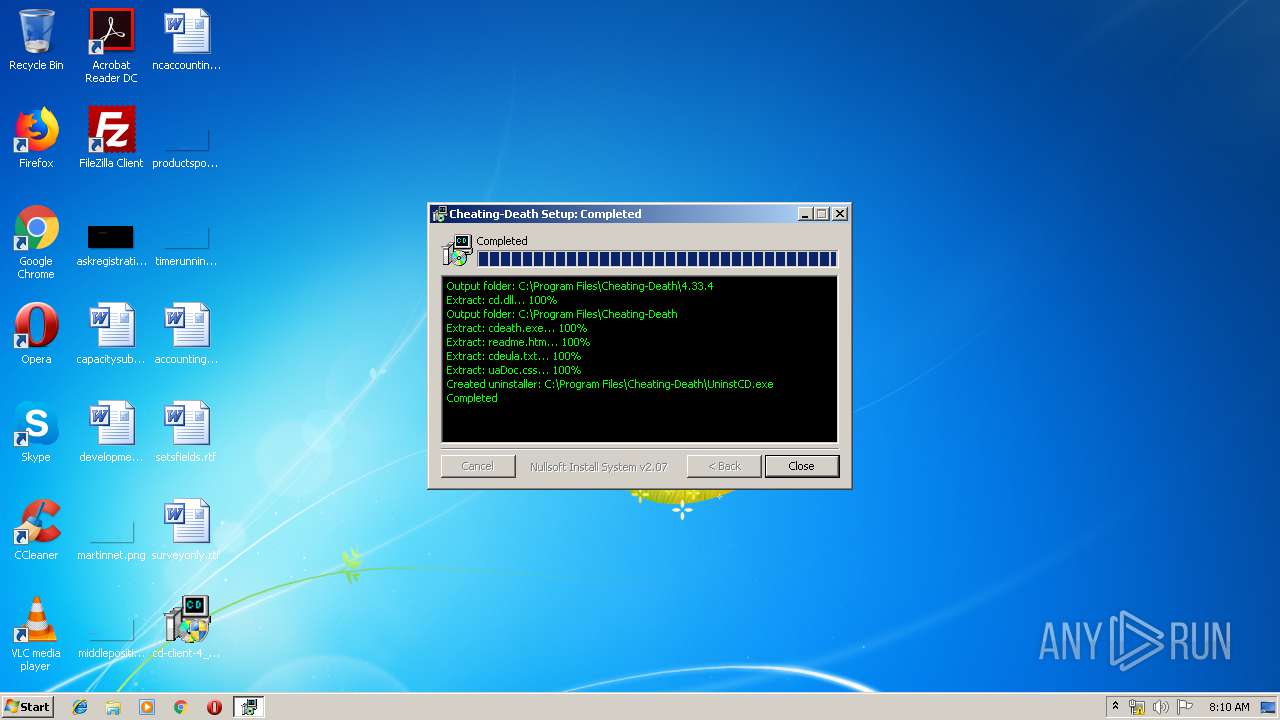The width and height of the screenshot is (1280, 720).
Task: Open Internet Explorer from the taskbar
Action: (80, 707)
